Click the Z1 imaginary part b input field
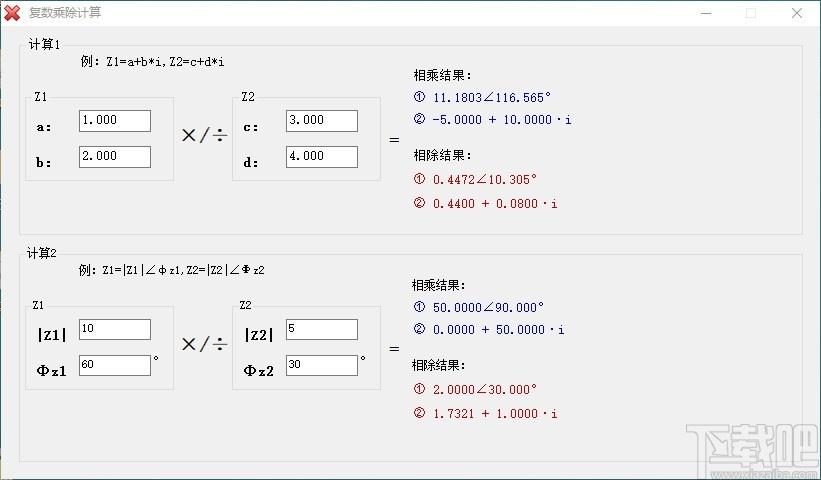 click(x=115, y=157)
